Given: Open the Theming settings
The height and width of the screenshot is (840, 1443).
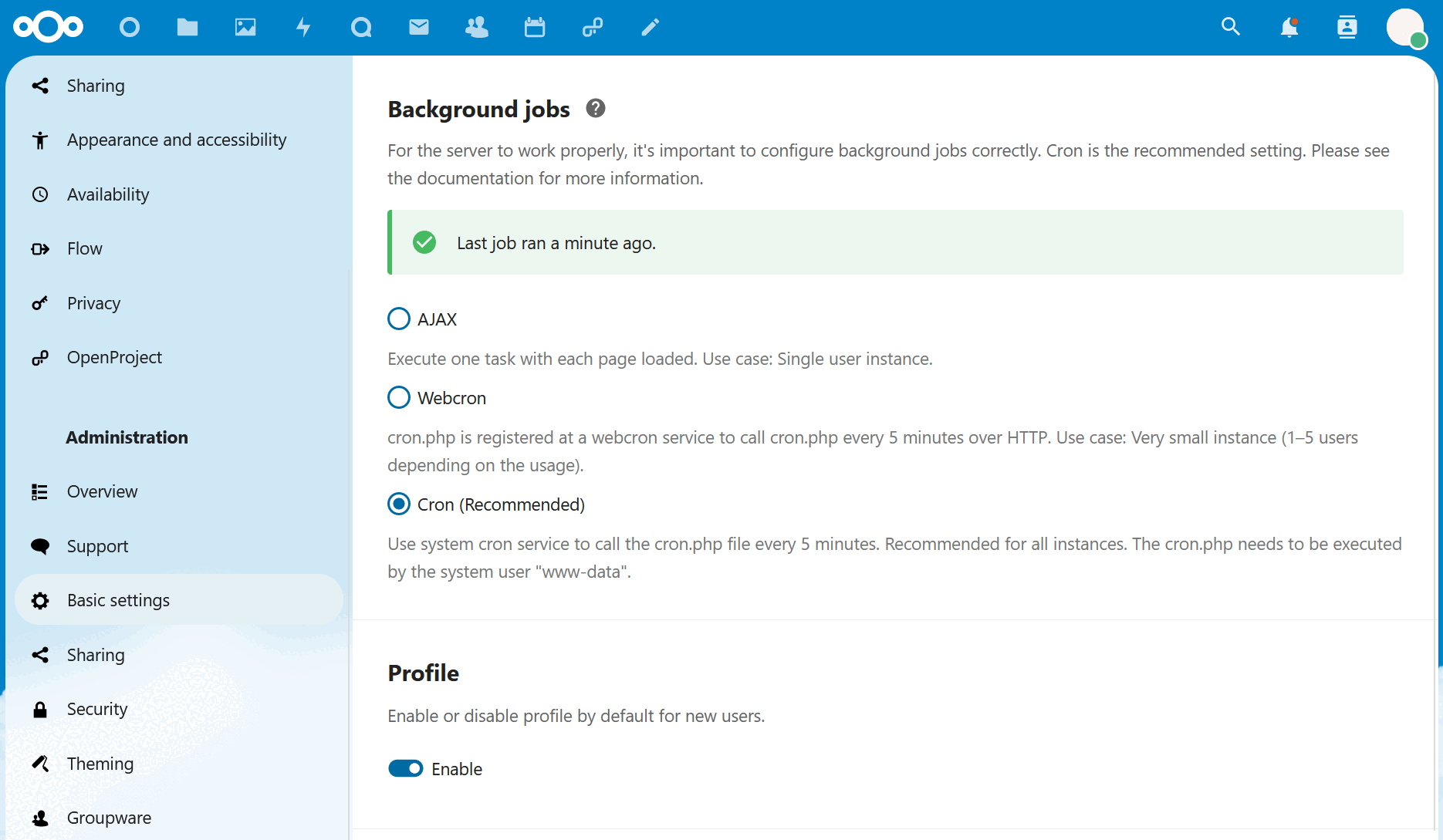Looking at the screenshot, I should pos(100,764).
